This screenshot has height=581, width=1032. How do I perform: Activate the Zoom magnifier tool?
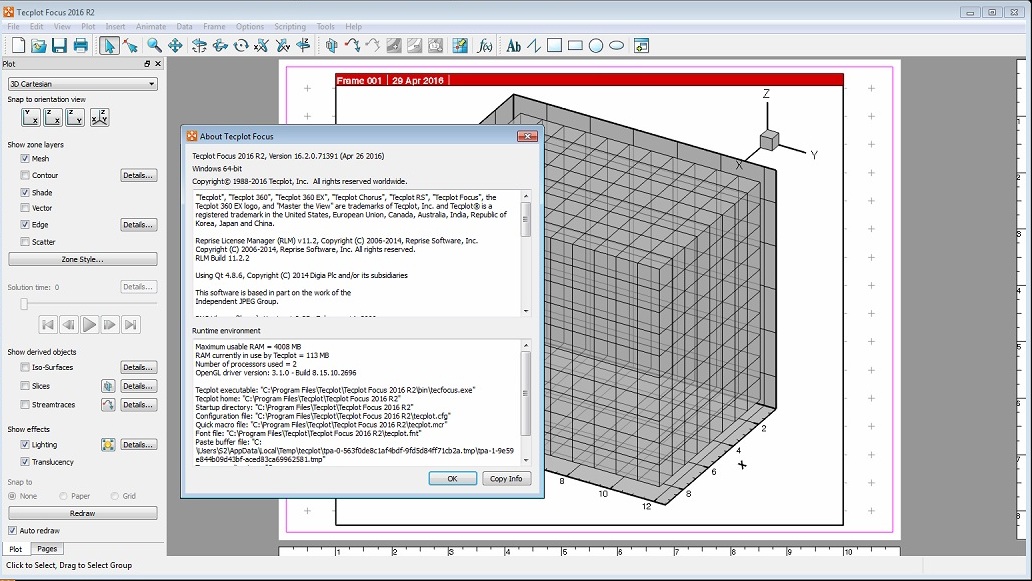154,45
